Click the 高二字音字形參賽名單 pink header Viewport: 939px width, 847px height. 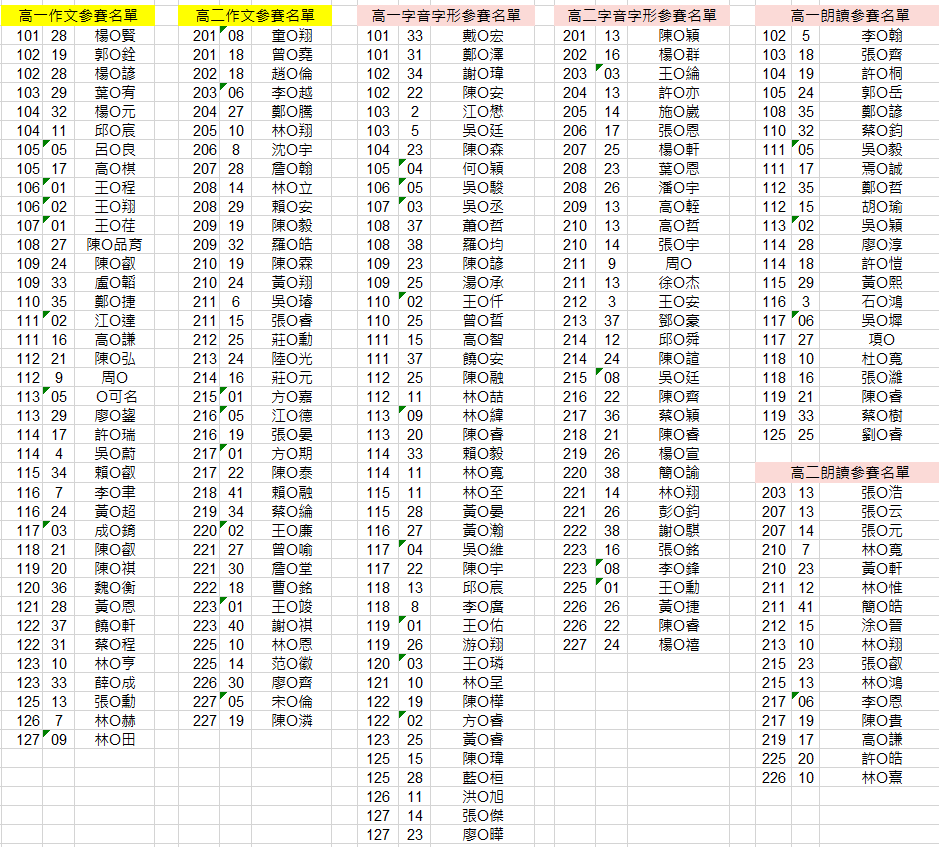[x=641, y=16]
